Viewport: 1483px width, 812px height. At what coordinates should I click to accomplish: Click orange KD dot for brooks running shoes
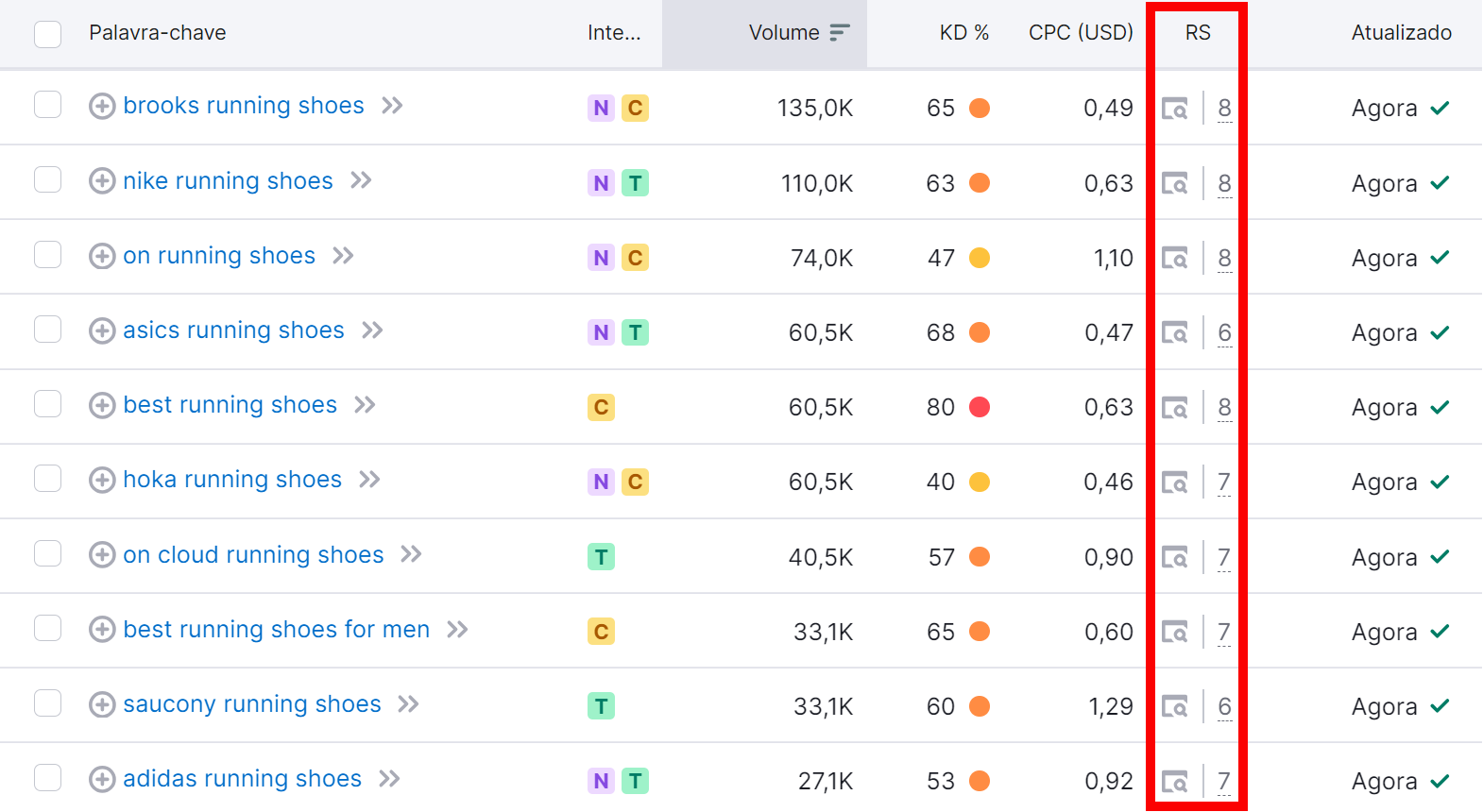[980, 108]
